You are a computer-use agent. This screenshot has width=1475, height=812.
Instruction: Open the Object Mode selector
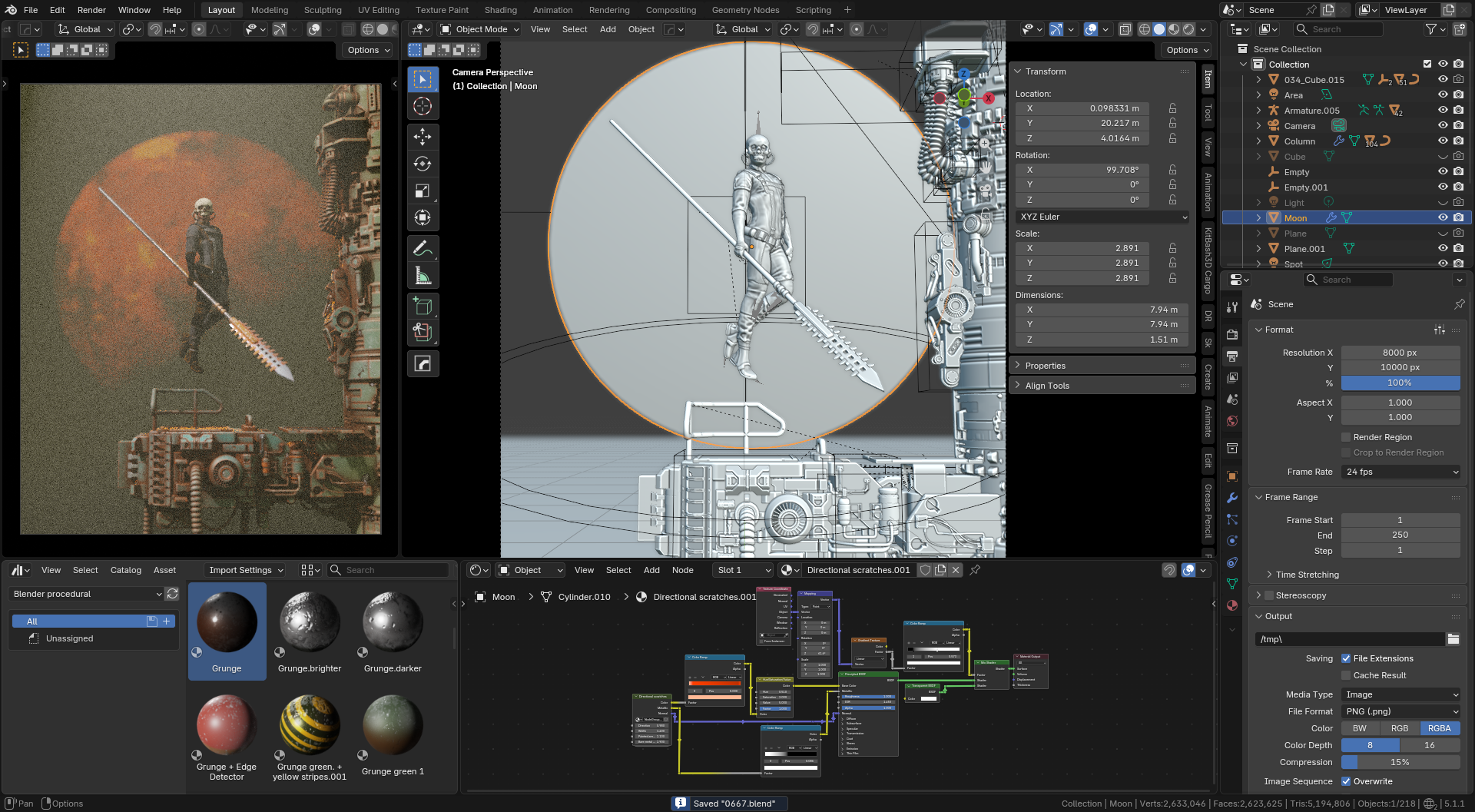tap(480, 29)
